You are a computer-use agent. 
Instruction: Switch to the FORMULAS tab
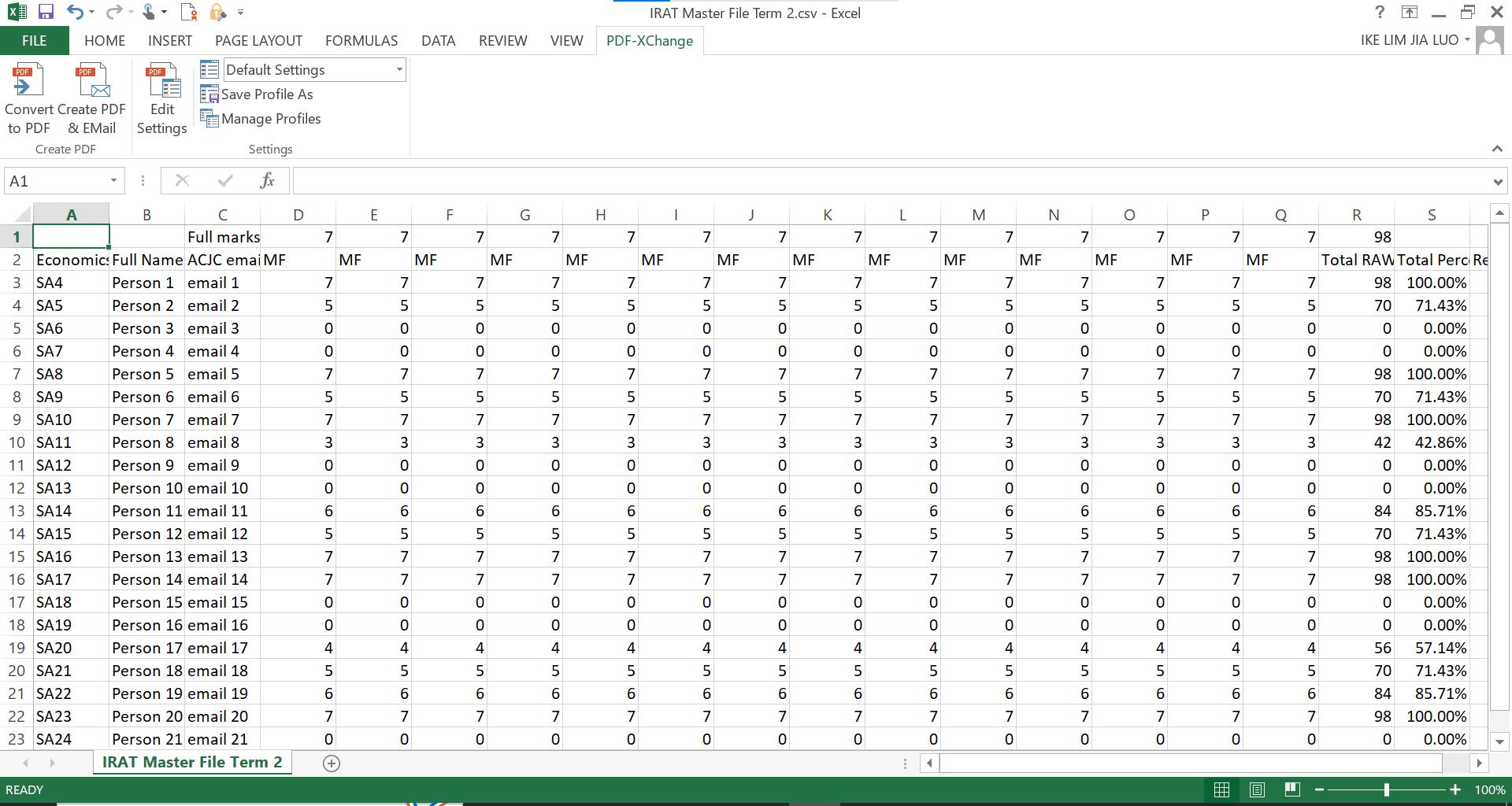(361, 41)
